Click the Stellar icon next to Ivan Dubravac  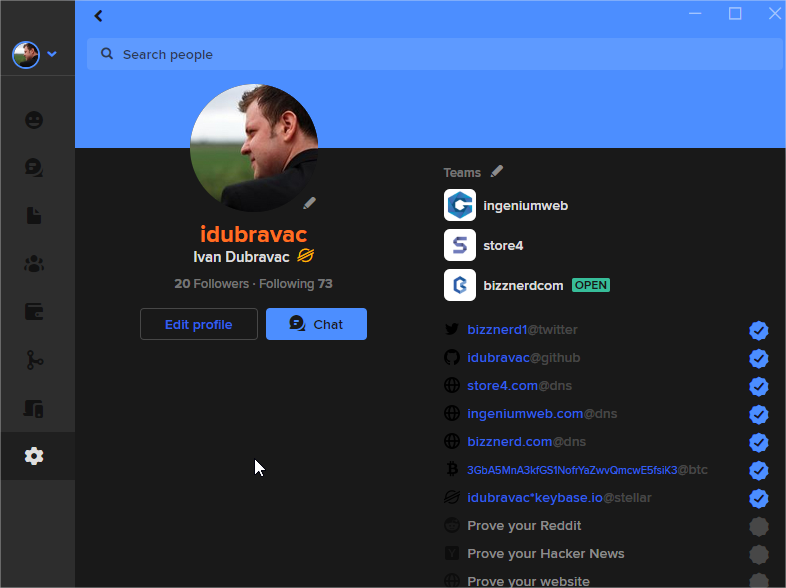305,256
